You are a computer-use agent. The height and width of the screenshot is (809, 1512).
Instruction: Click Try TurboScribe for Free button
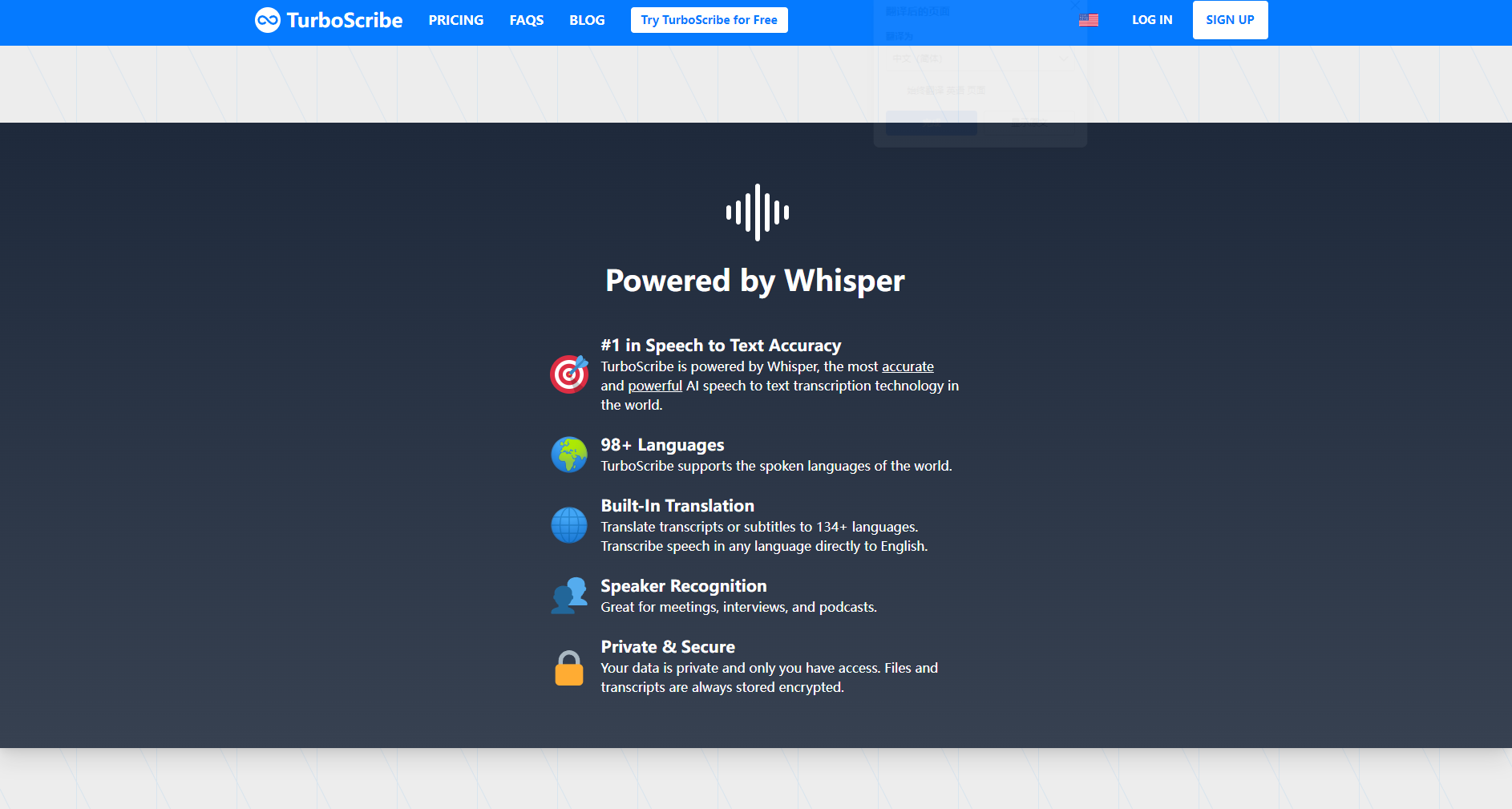(710, 20)
